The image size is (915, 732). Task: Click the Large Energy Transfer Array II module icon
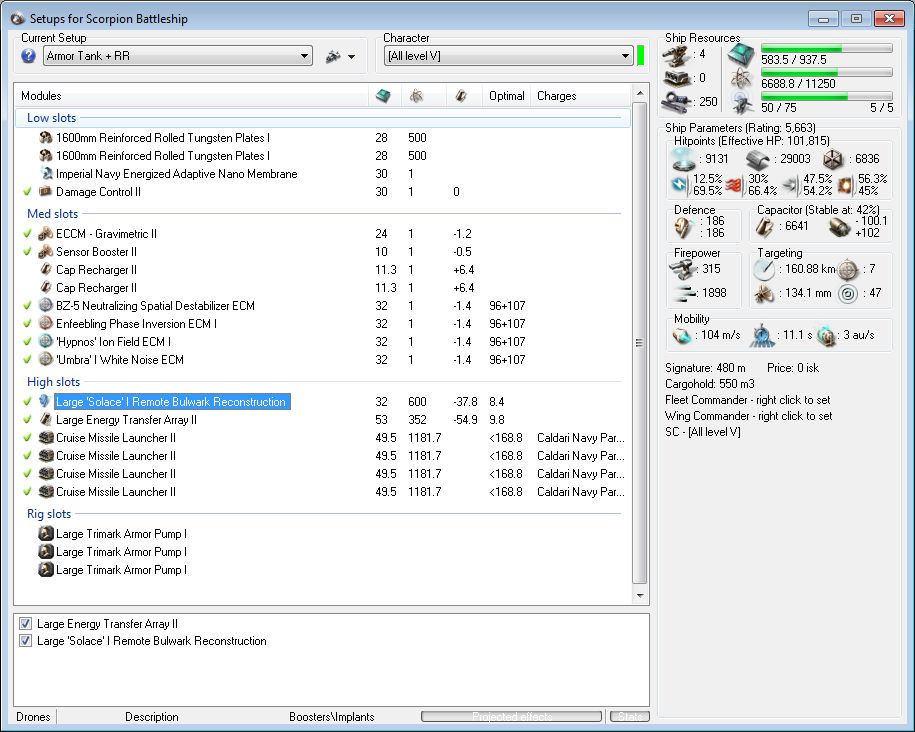(46, 419)
